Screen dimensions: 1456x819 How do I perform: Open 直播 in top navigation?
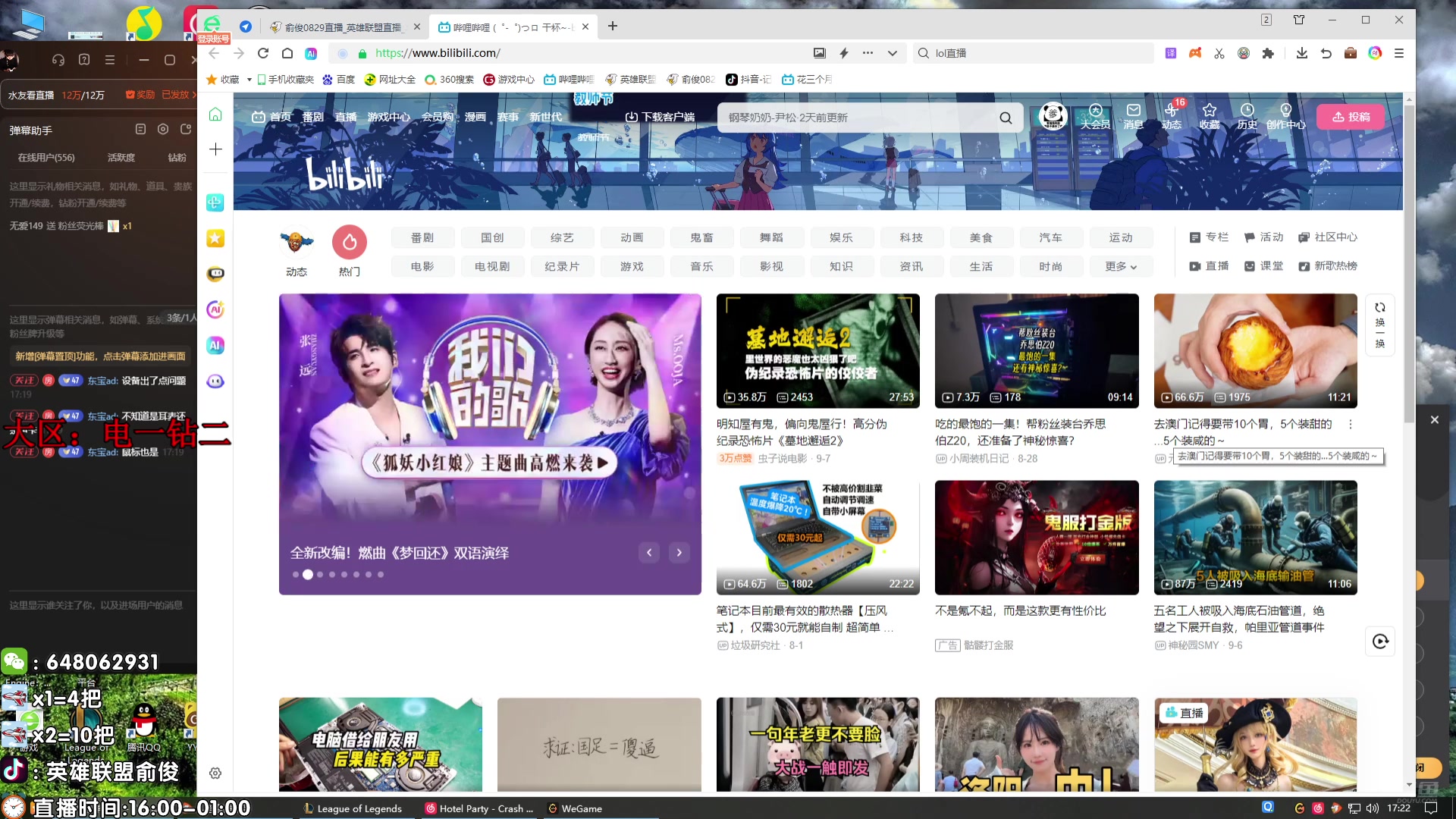346,117
